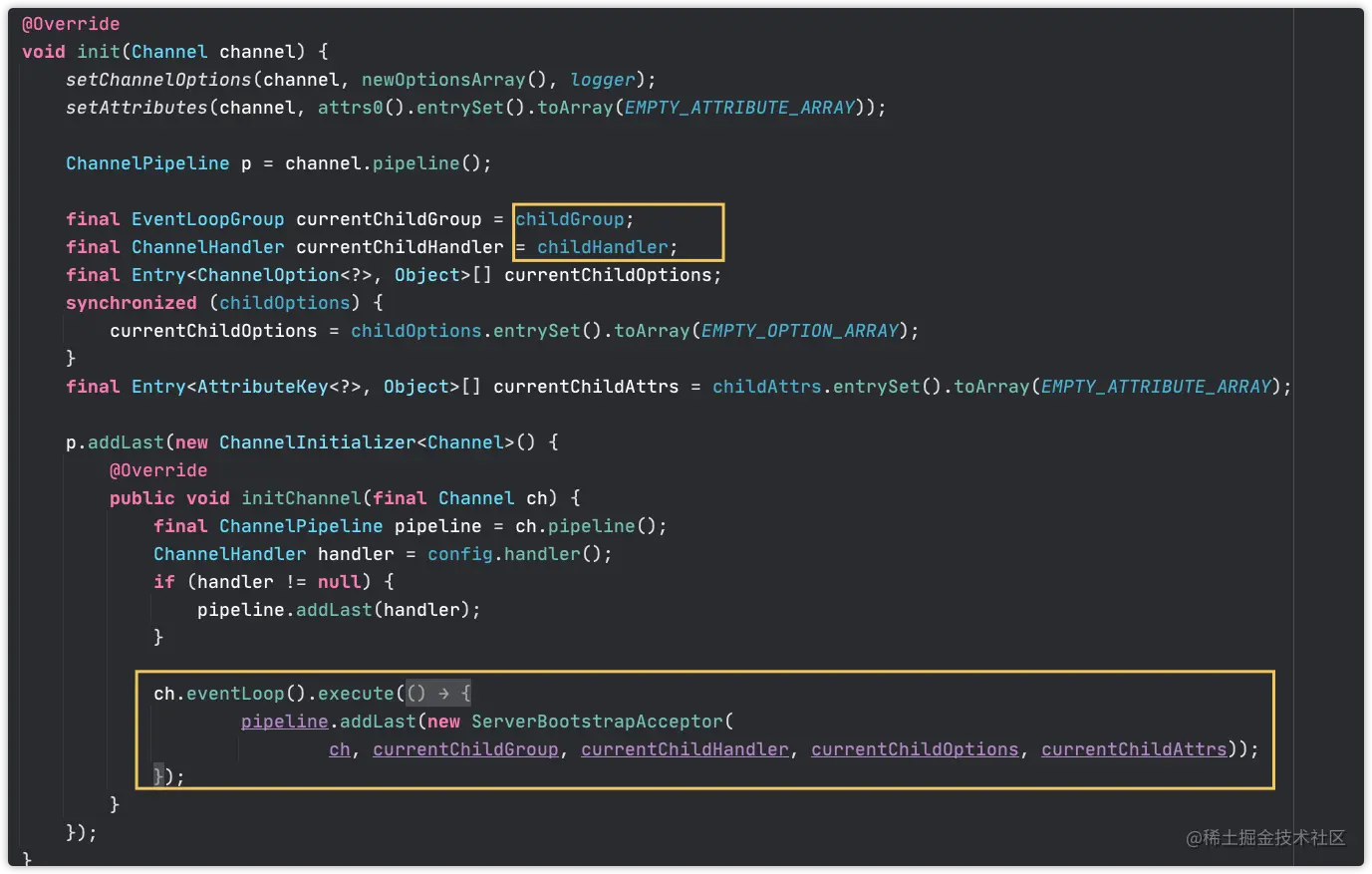1372x874 pixels.
Task: Click 'ChannelPipeline' type in the 'p' declaration
Action: coord(147,163)
